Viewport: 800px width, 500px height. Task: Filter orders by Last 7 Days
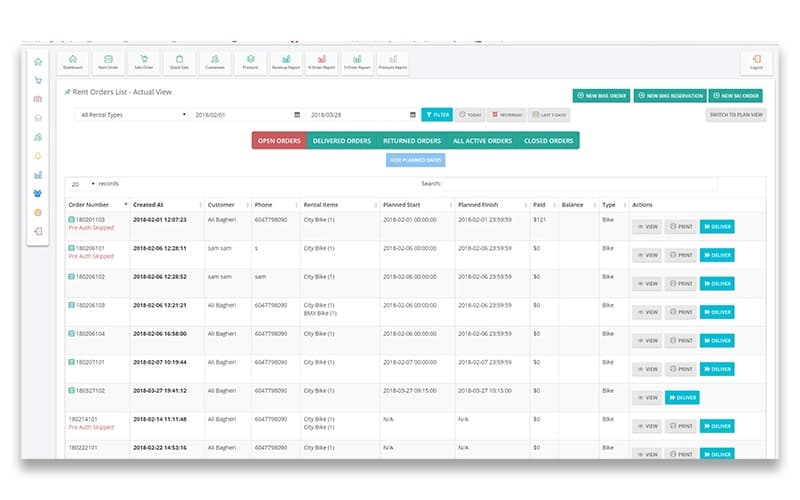click(549, 115)
